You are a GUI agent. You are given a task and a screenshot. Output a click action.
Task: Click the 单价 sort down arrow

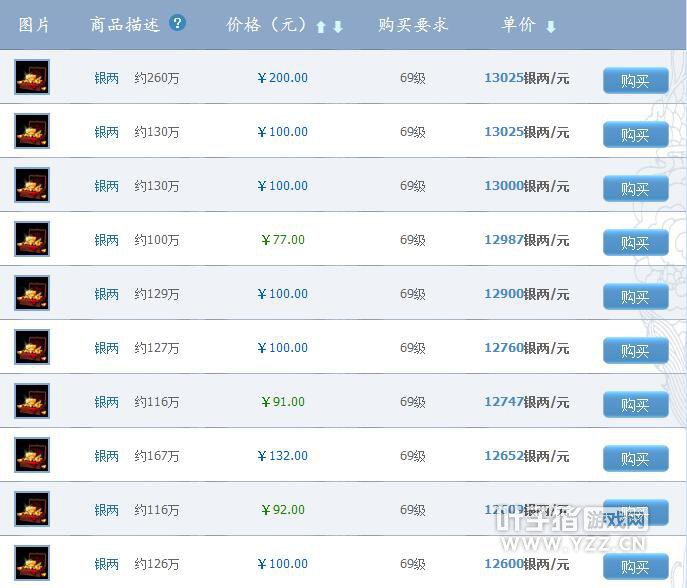[551, 27]
